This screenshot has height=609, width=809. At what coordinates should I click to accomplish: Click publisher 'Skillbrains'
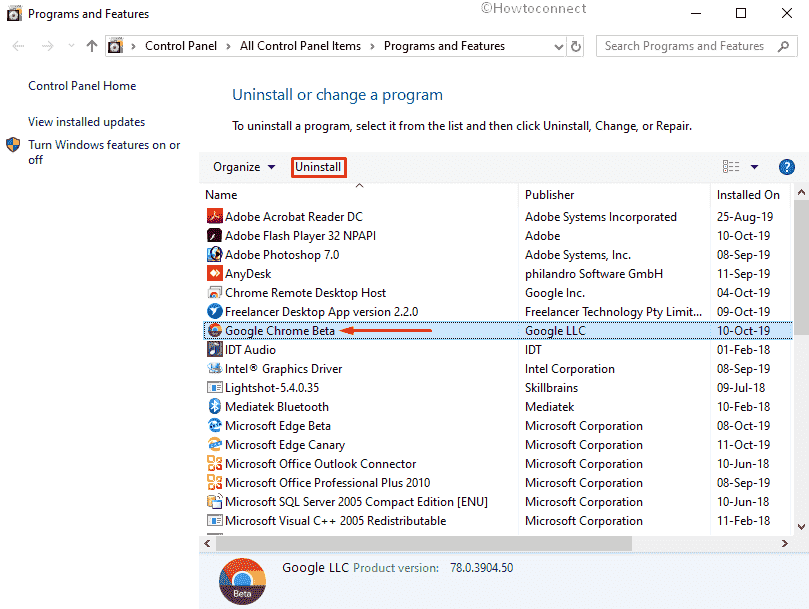(x=551, y=388)
